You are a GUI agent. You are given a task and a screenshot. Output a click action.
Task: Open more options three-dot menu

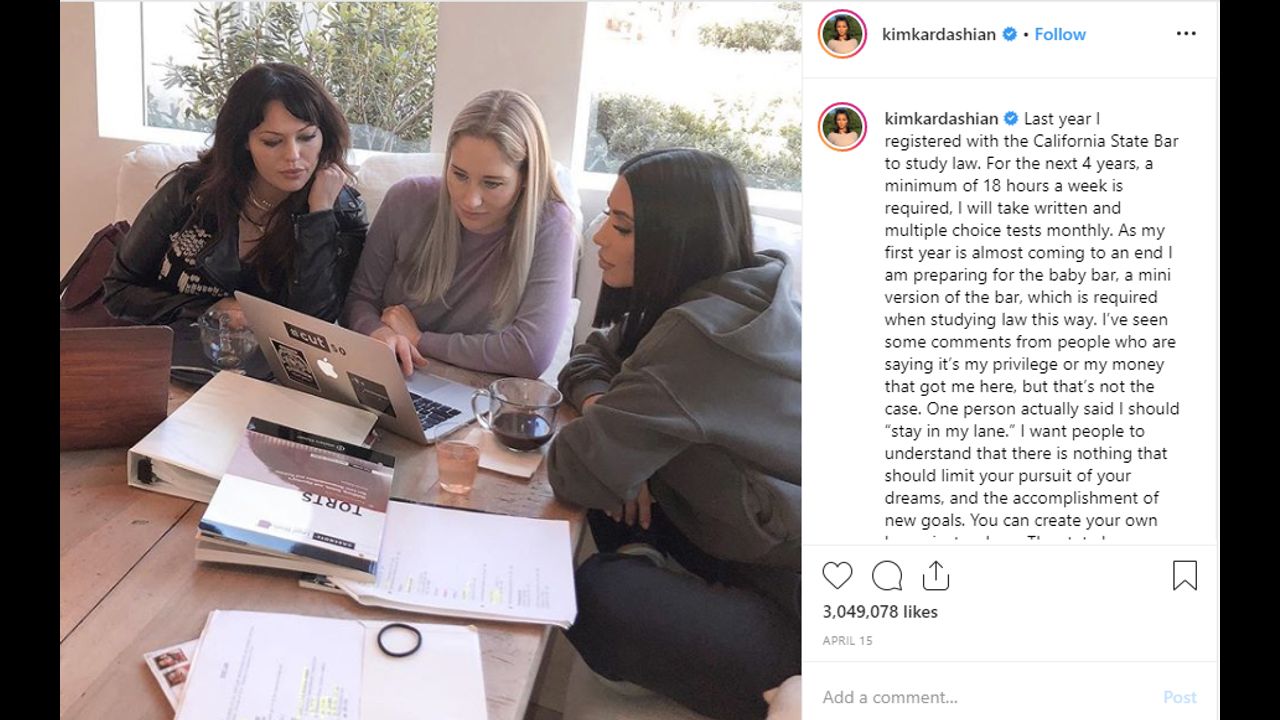[1186, 34]
